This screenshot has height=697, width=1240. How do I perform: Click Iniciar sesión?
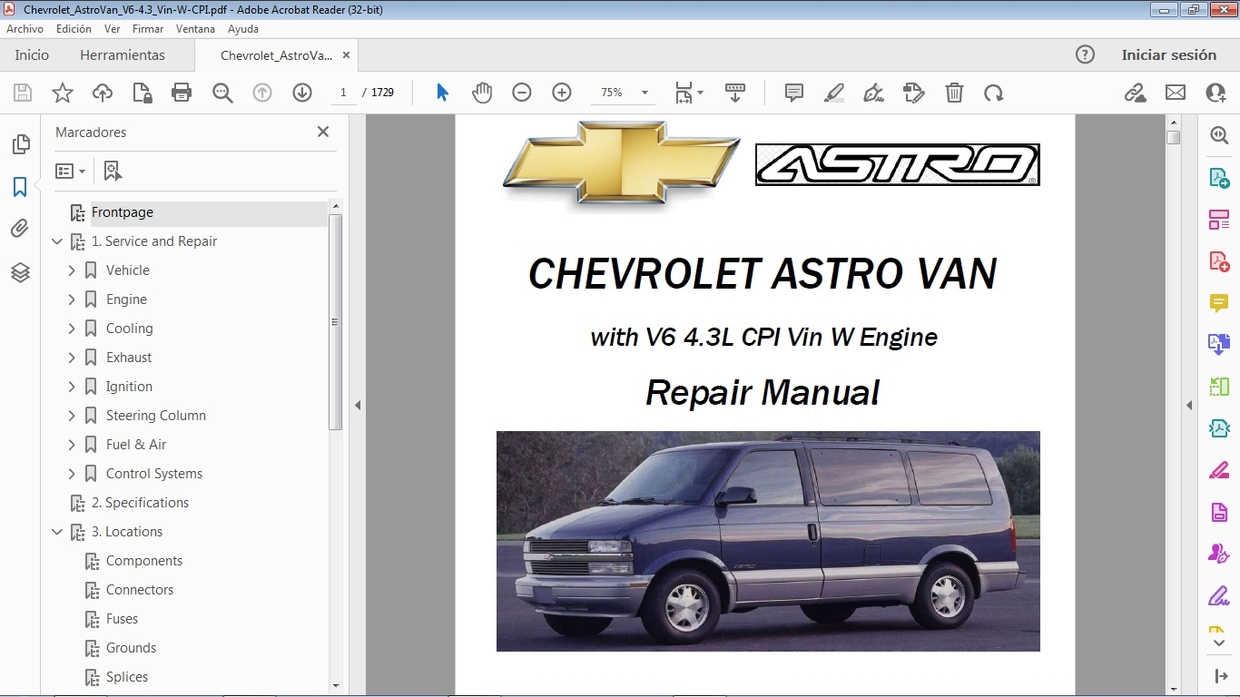coord(1169,55)
